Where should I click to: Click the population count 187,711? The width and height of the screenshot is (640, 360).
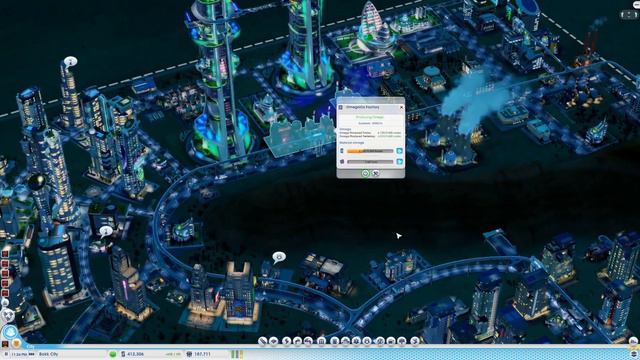202,354
